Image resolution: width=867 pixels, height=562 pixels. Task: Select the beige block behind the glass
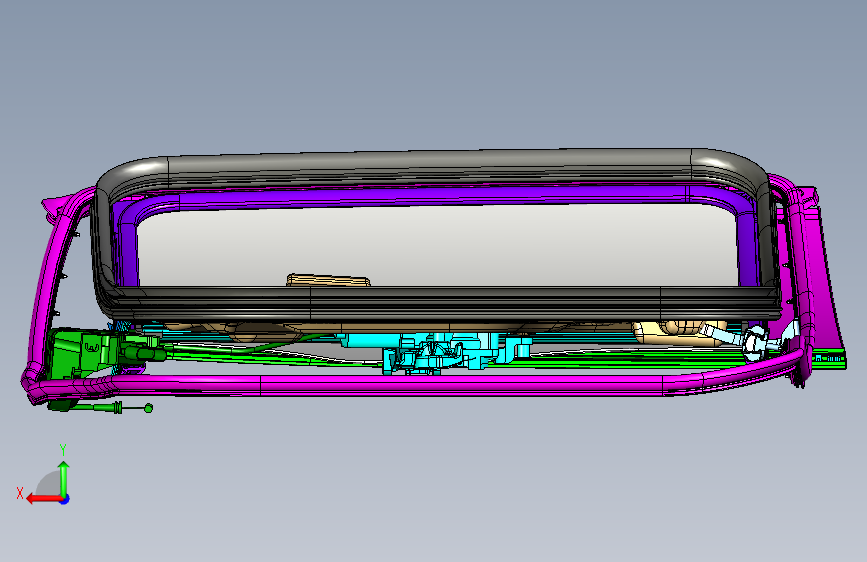[328, 280]
